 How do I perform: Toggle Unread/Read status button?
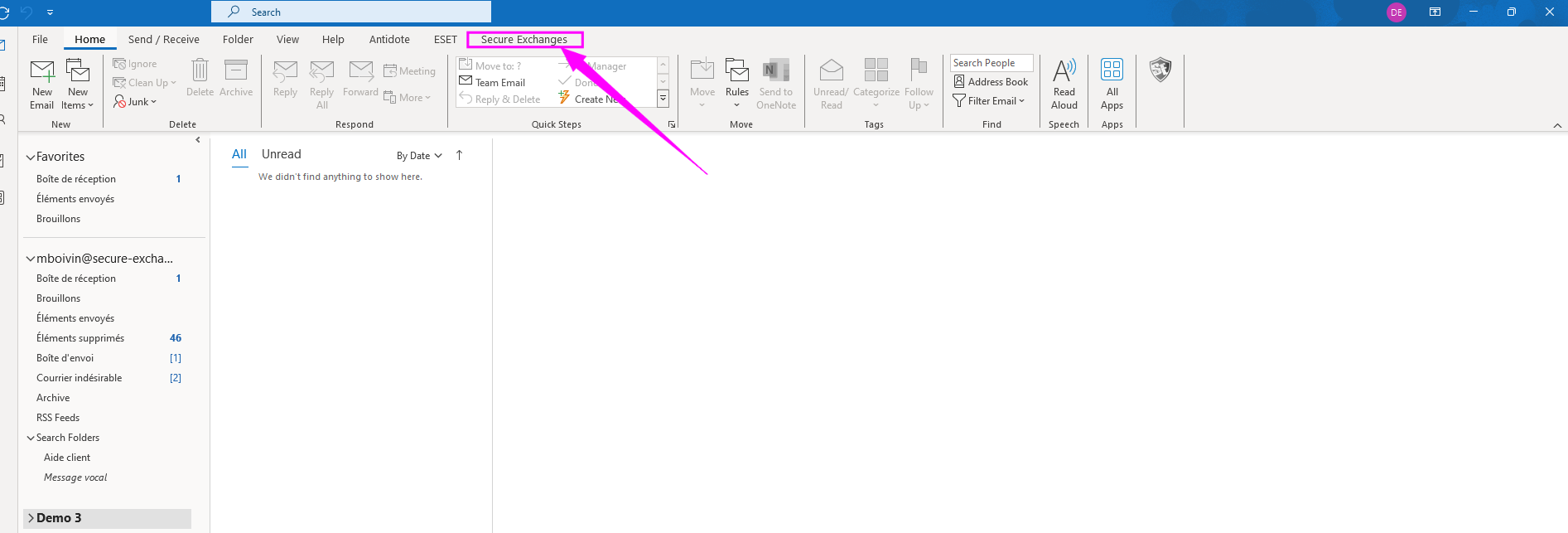click(831, 84)
